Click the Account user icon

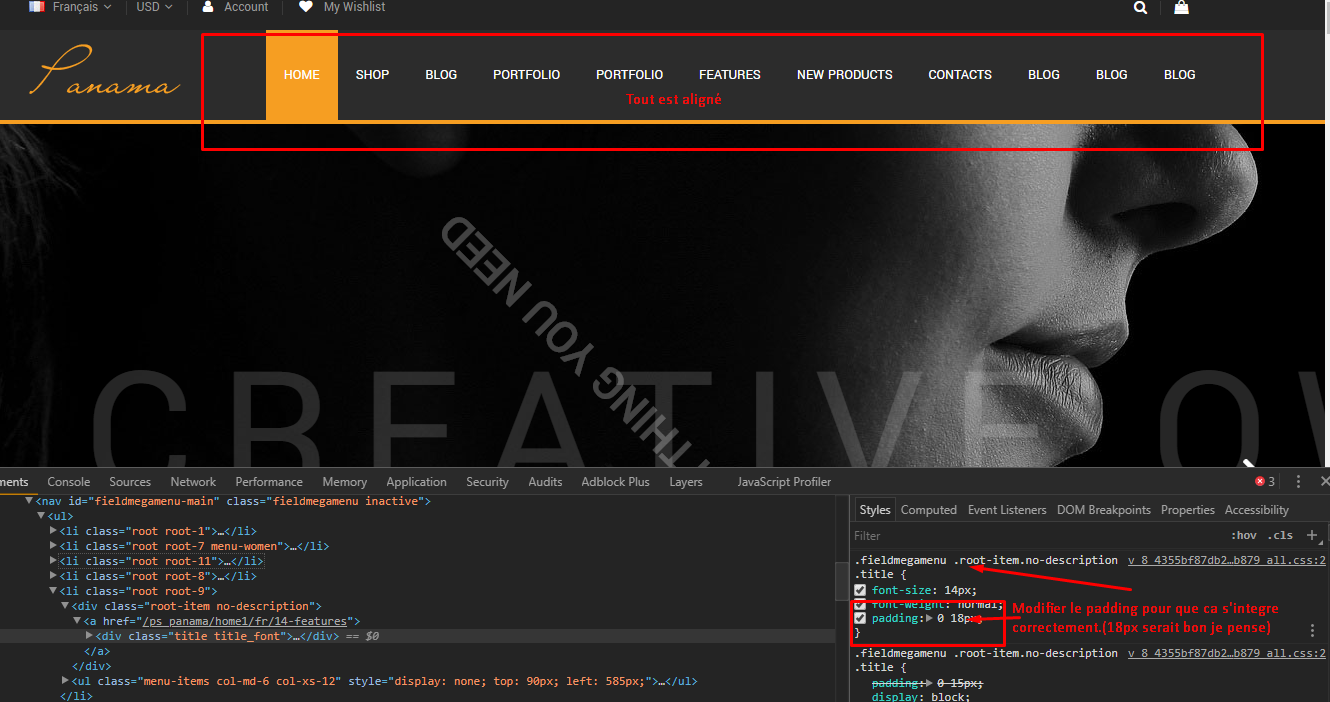(x=208, y=6)
